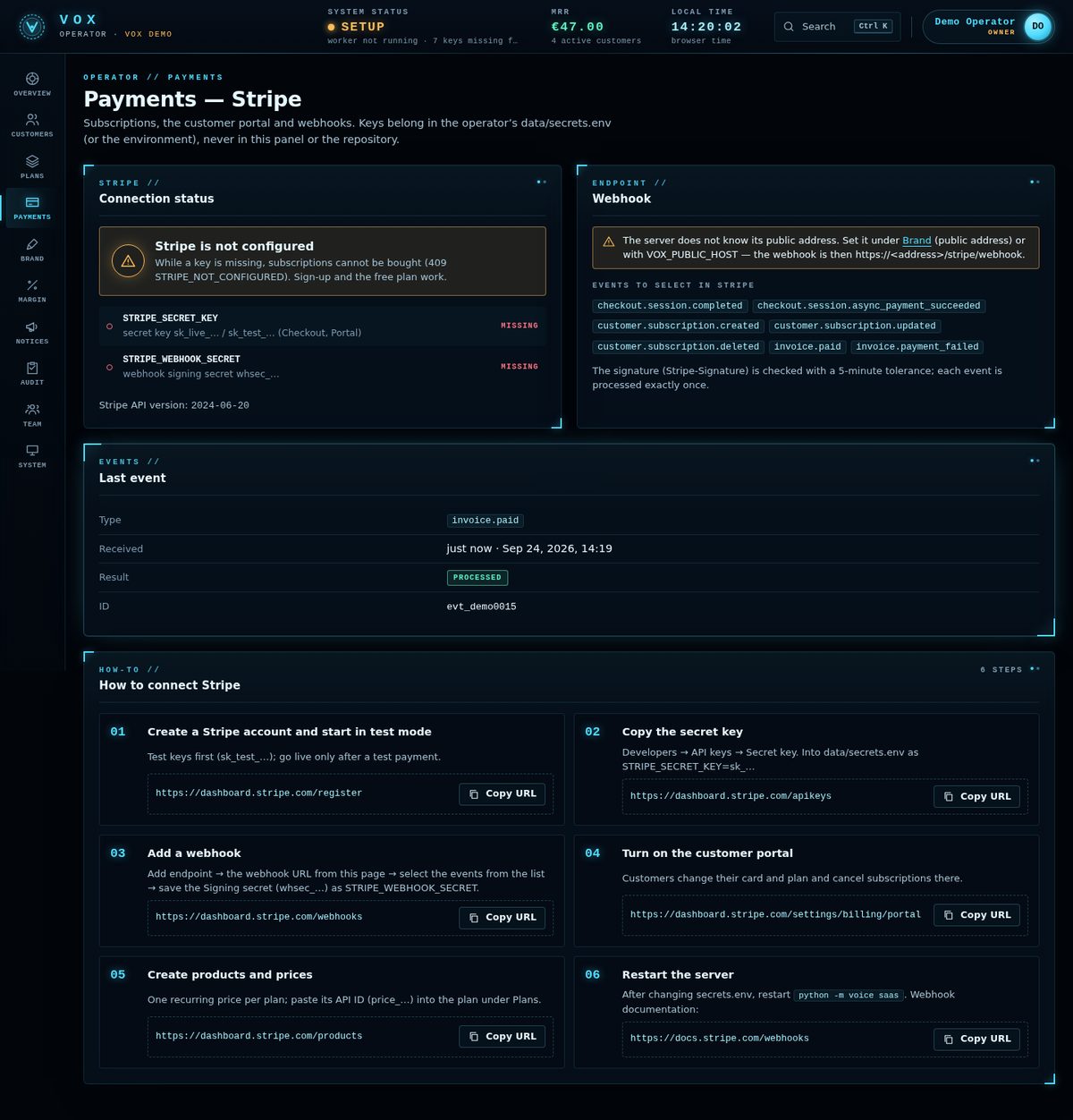Click the invoice.paid chip in Webhook card
Image resolution: width=1073 pixels, height=1120 pixels.
[807, 347]
